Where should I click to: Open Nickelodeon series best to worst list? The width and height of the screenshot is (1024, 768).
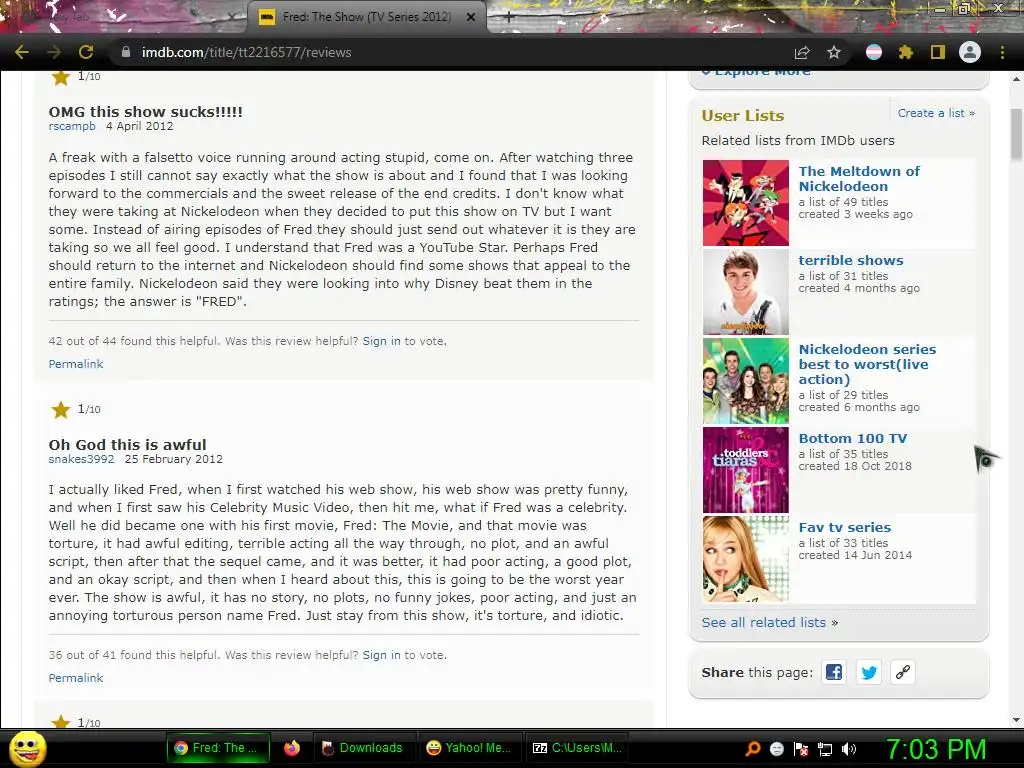point(867,364)
